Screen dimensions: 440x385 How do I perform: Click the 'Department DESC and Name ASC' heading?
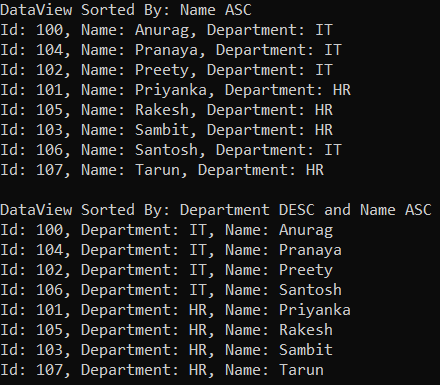pyautogui.click(x=306, y=210)
